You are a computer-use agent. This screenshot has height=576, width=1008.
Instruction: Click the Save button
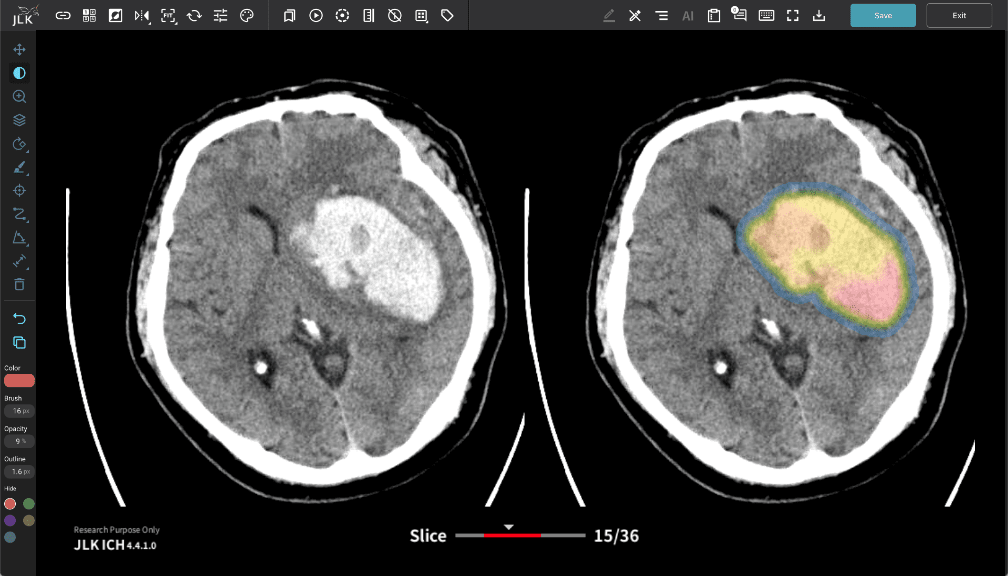coord(882,16)
